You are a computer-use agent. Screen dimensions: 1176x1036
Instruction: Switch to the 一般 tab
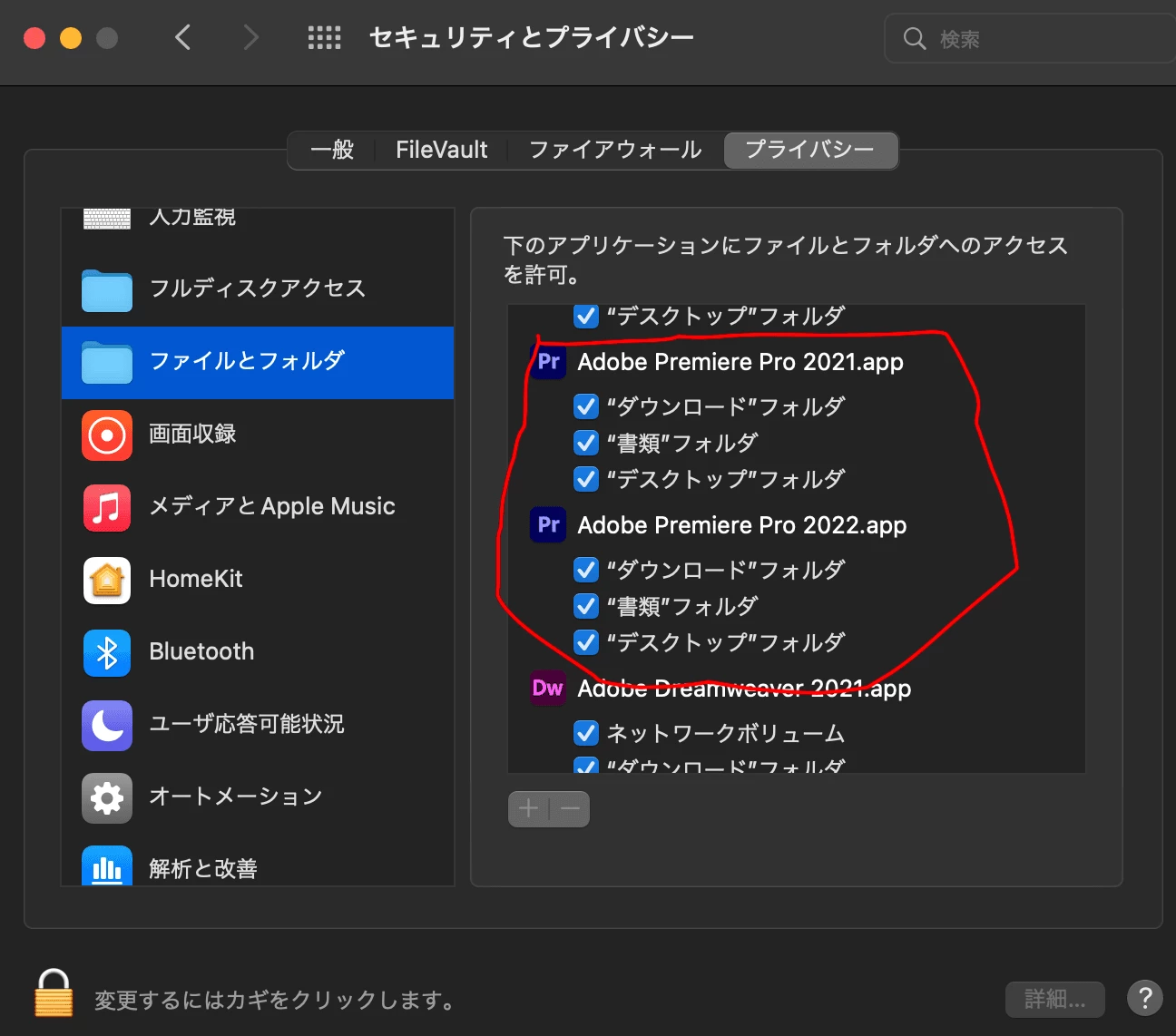click(x=332, y=150)
